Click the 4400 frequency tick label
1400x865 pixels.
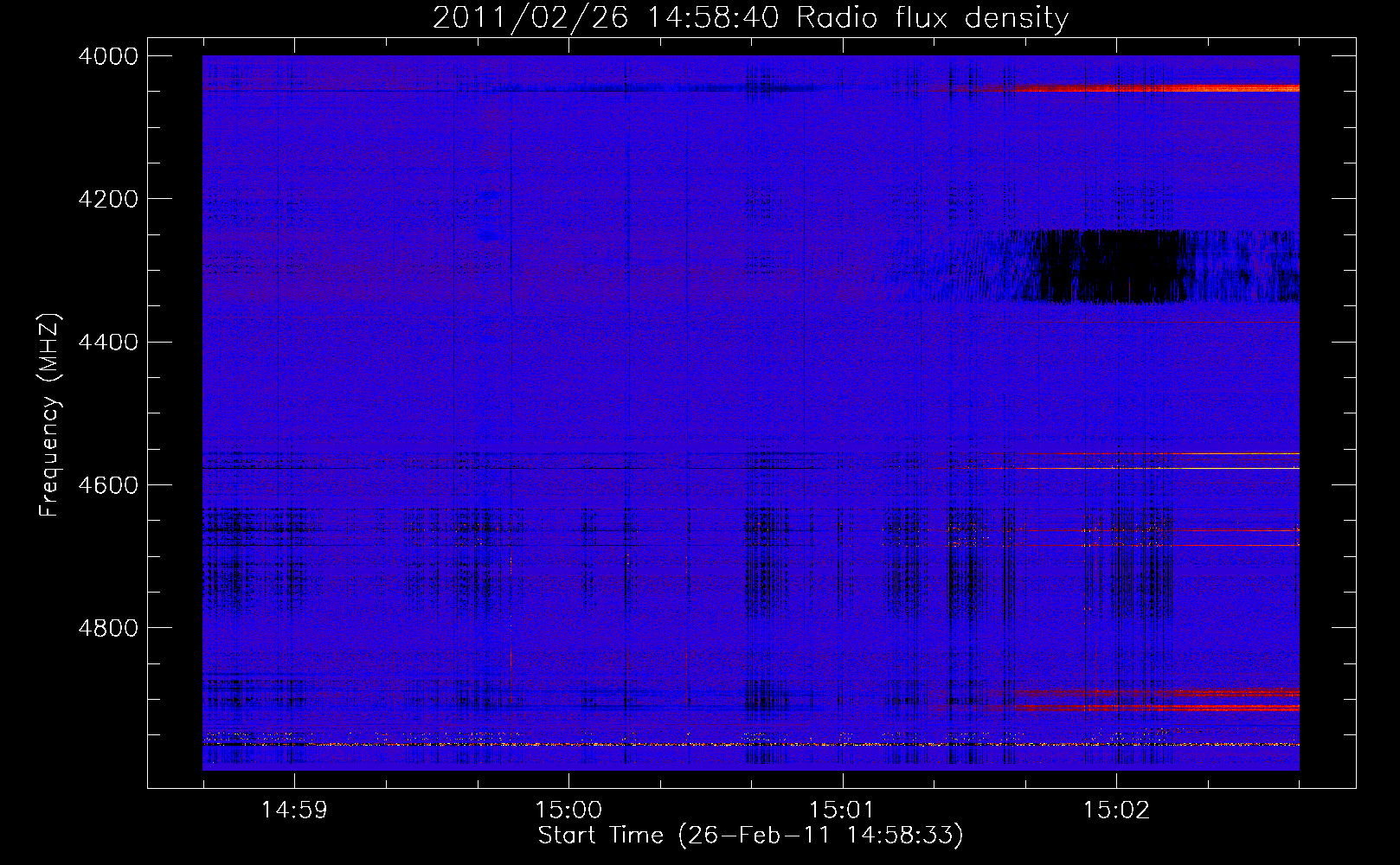[108, 343]
